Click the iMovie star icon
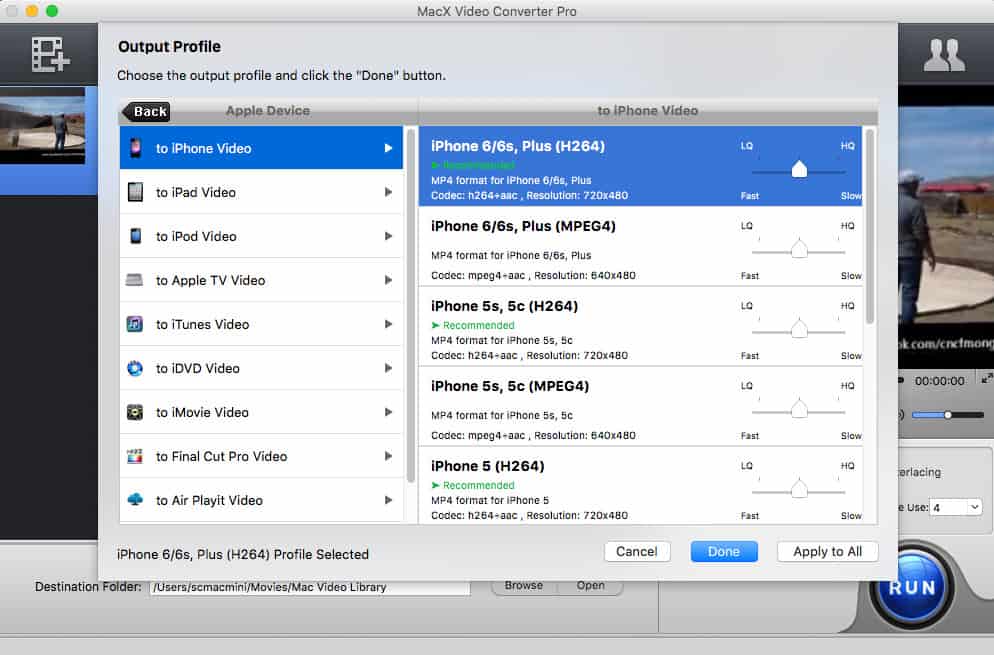This screenshot has height=655, width=994. [134, 412]
